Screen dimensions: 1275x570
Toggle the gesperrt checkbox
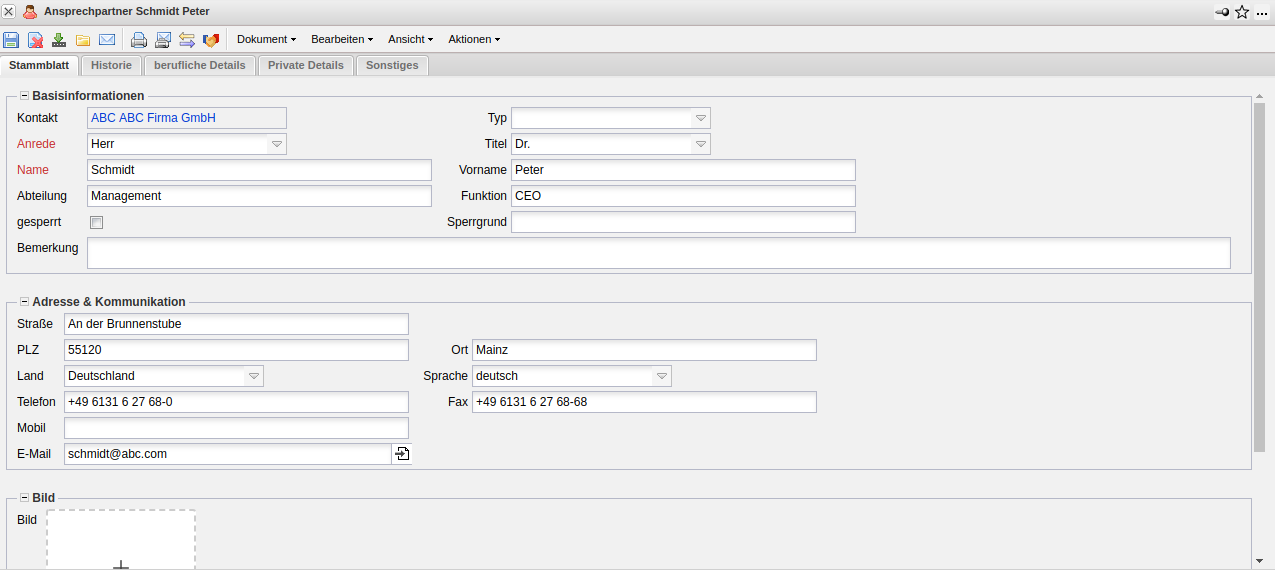pyautogui.click(x=97, y=222)
